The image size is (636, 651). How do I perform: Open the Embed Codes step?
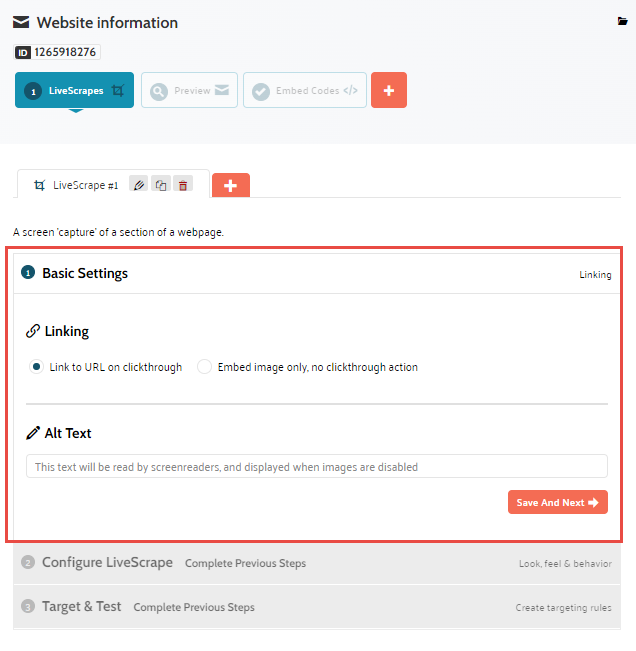point(304,90)
